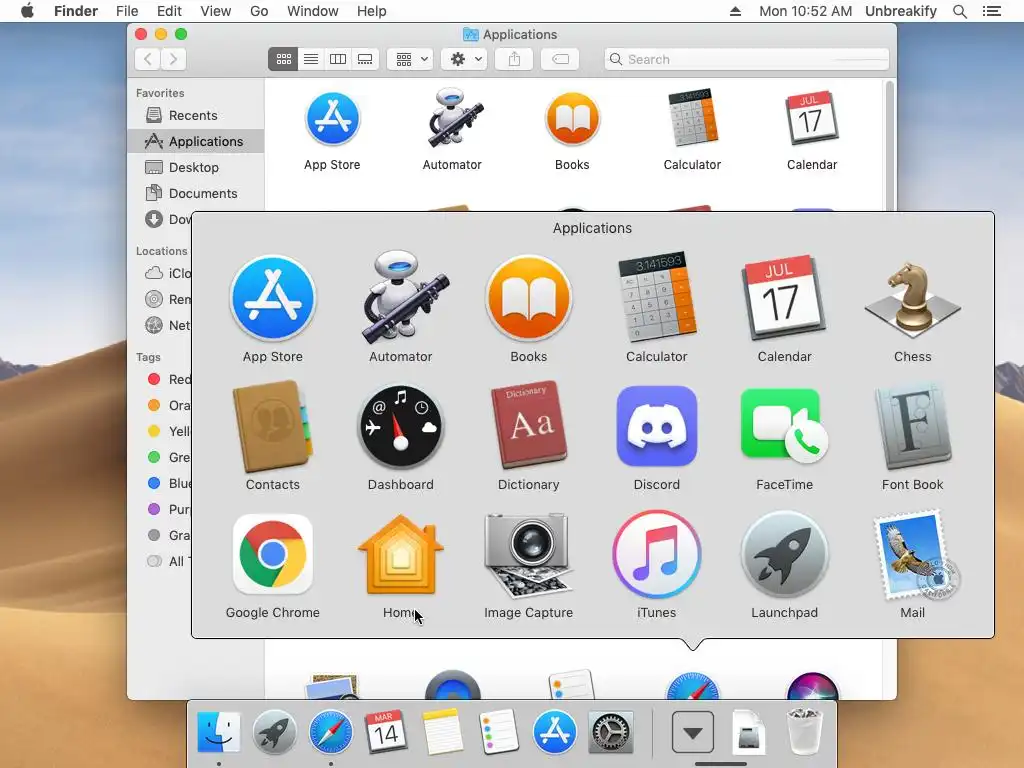Screen dimensions: 1024x768
Task: Click App Store icon in Finder window
Action: [332, 119]
